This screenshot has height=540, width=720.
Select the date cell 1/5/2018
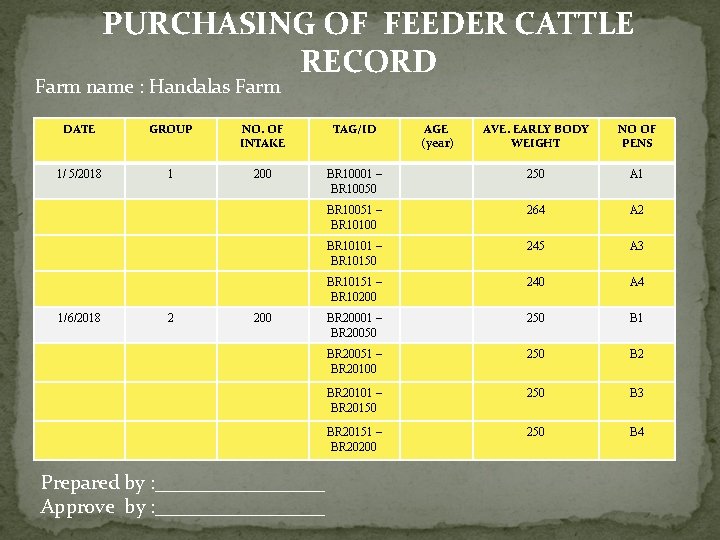tap(78, 174)
